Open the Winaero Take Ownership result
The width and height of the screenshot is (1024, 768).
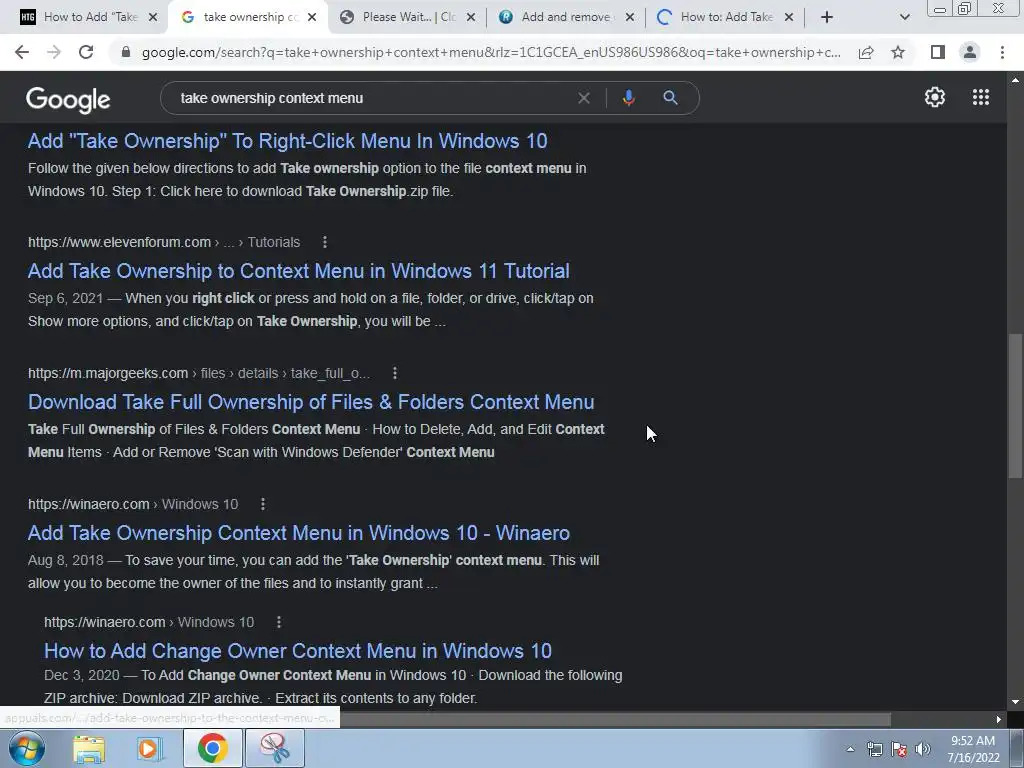click(x=298, y=533)
